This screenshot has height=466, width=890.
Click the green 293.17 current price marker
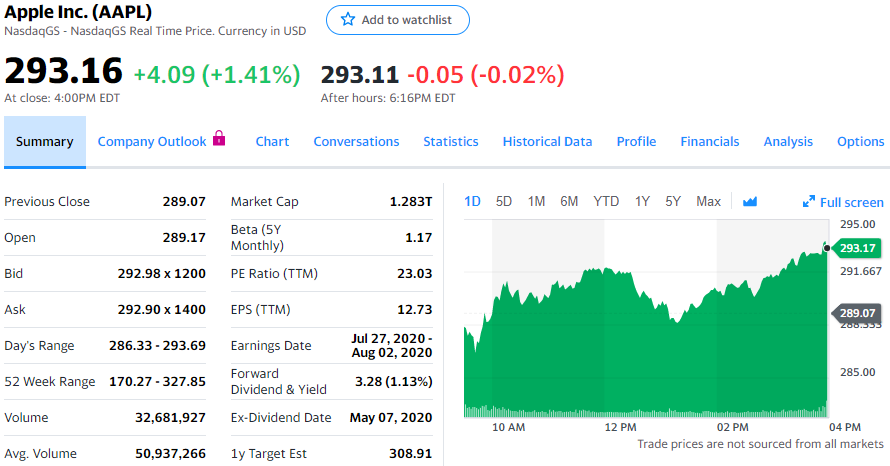point(856,248)
